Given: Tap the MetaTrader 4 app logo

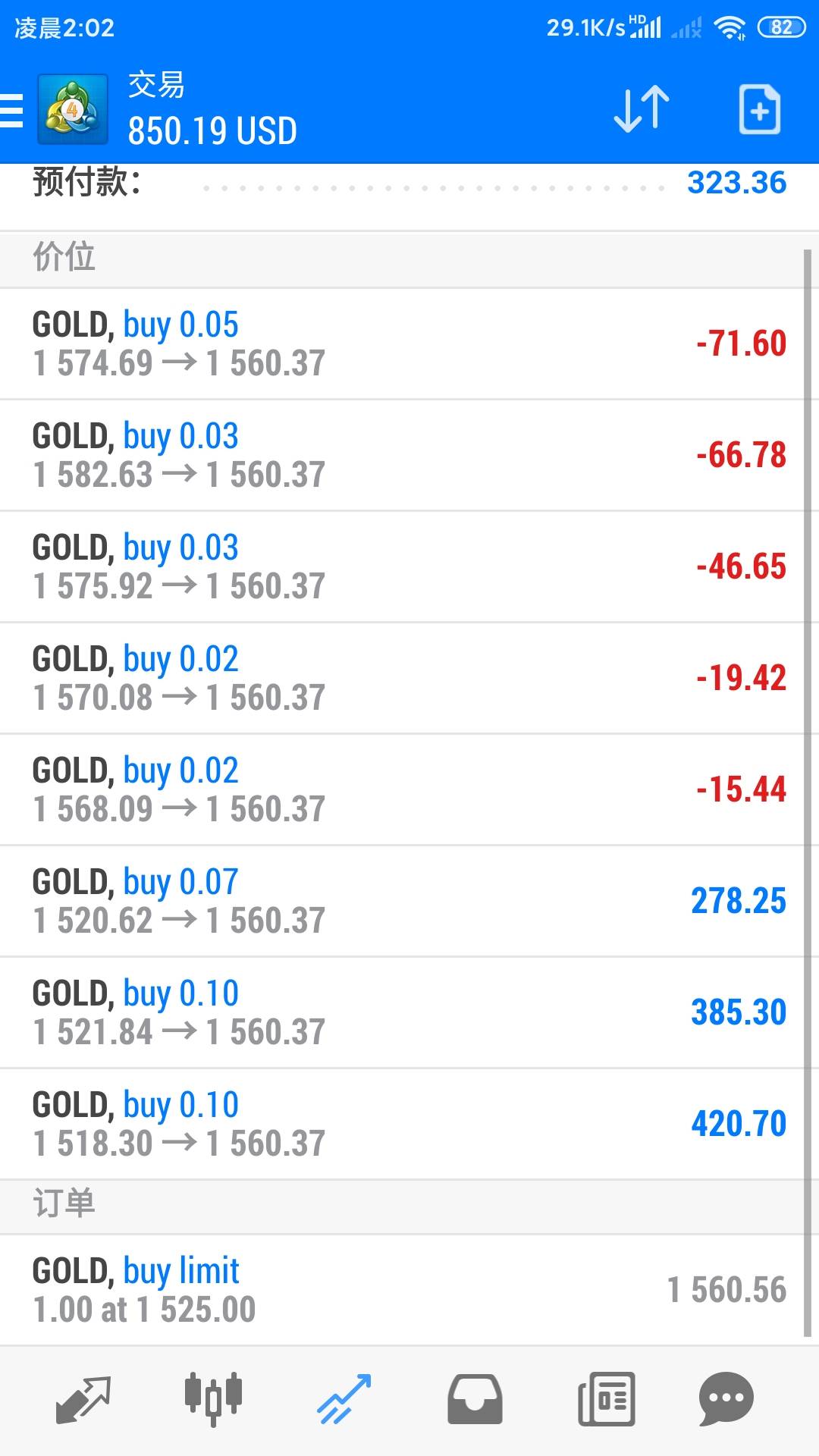Looking at the screenshot, I should coord(73,110).
